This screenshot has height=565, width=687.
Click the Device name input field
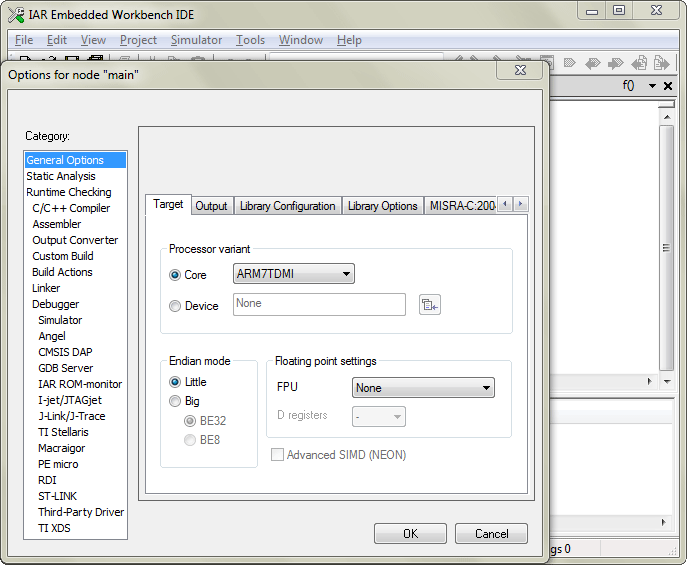319,304
